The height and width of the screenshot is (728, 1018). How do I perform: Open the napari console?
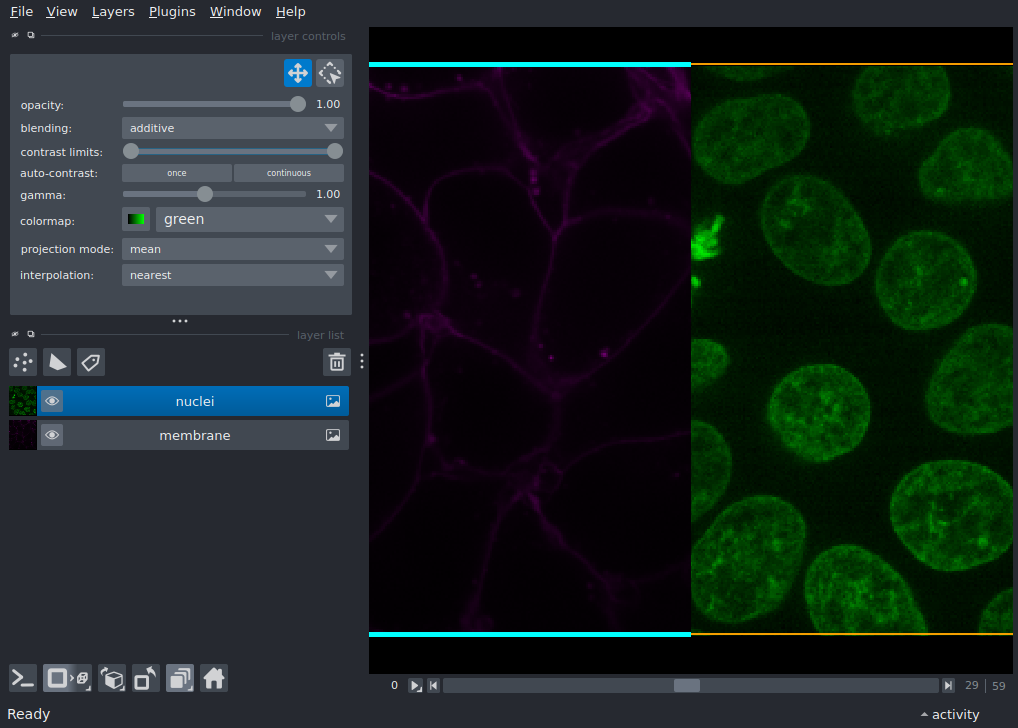[23, 679]
